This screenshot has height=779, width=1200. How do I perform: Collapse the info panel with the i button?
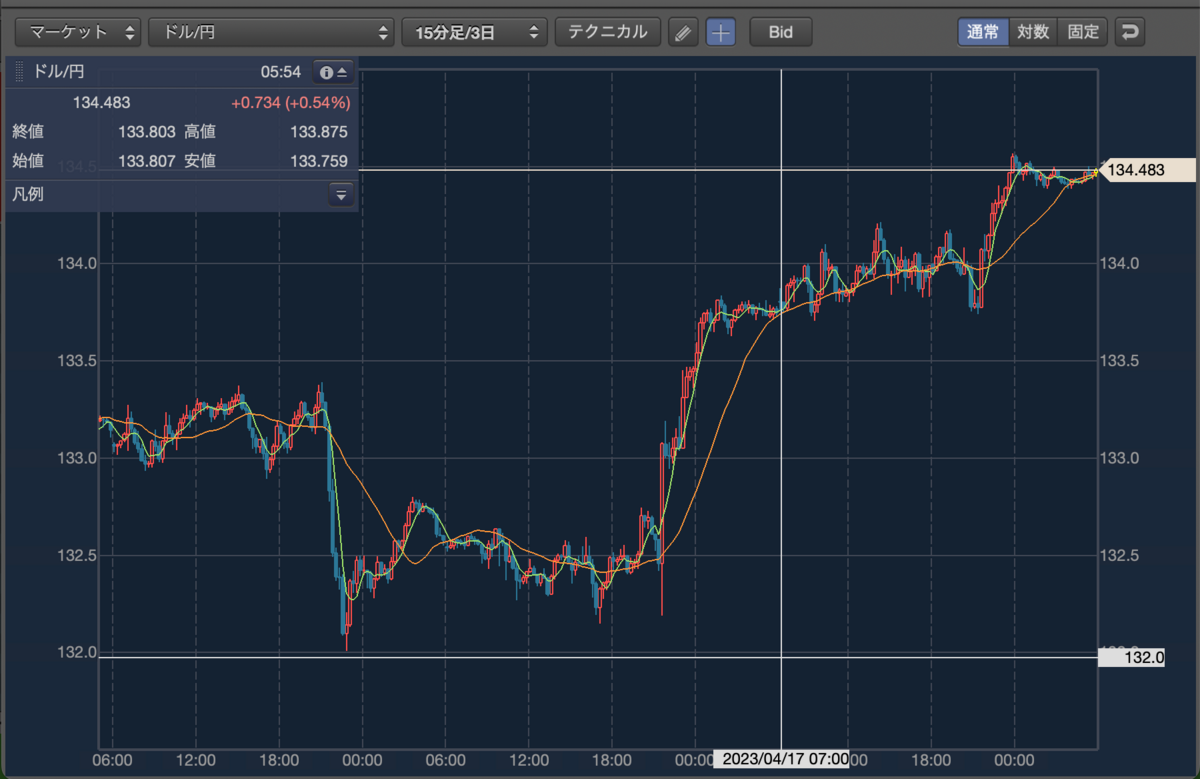(x=334, y=72)
